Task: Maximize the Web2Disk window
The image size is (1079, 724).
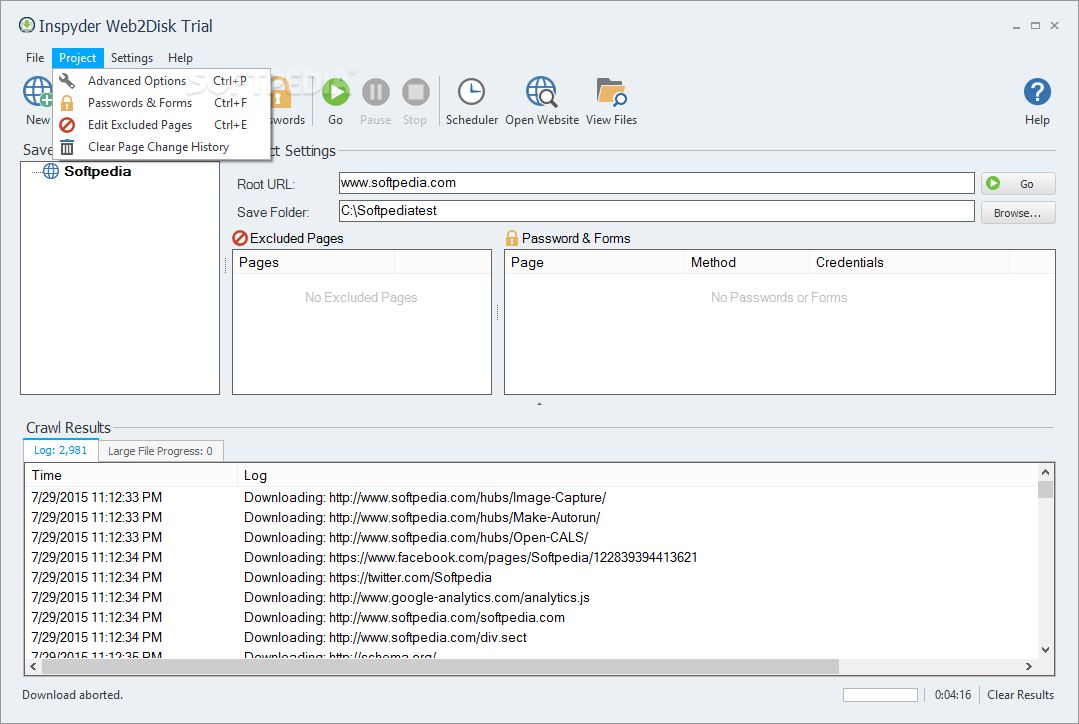Action: click(1035, 25)
